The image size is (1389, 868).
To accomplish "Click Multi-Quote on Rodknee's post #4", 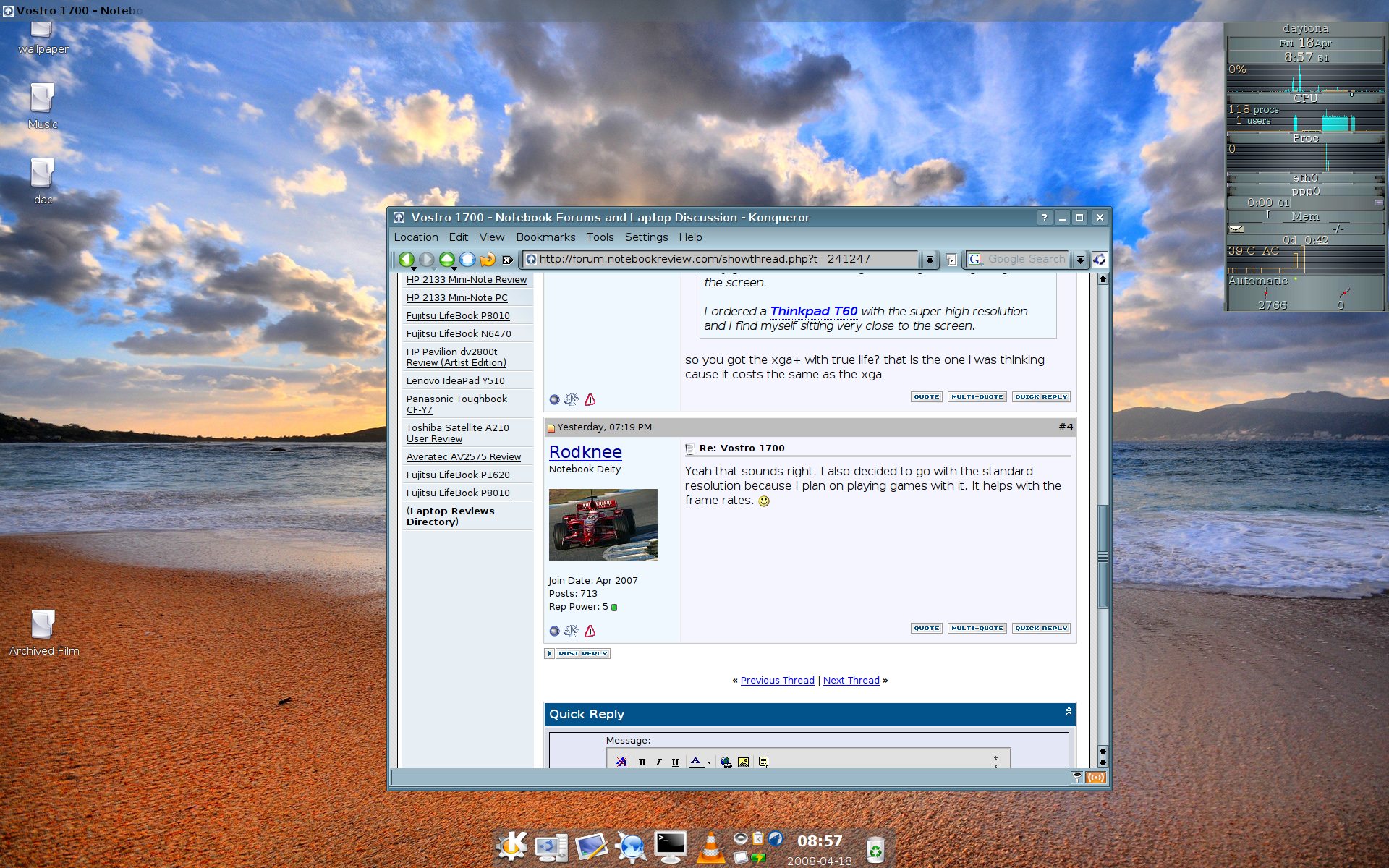I will [x=977, y=628].
